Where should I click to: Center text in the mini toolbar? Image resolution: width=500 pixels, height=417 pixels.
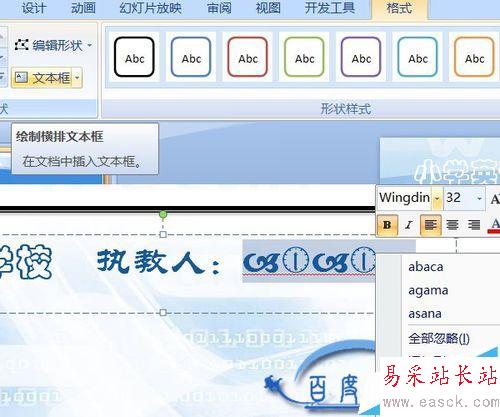point(452,225)
